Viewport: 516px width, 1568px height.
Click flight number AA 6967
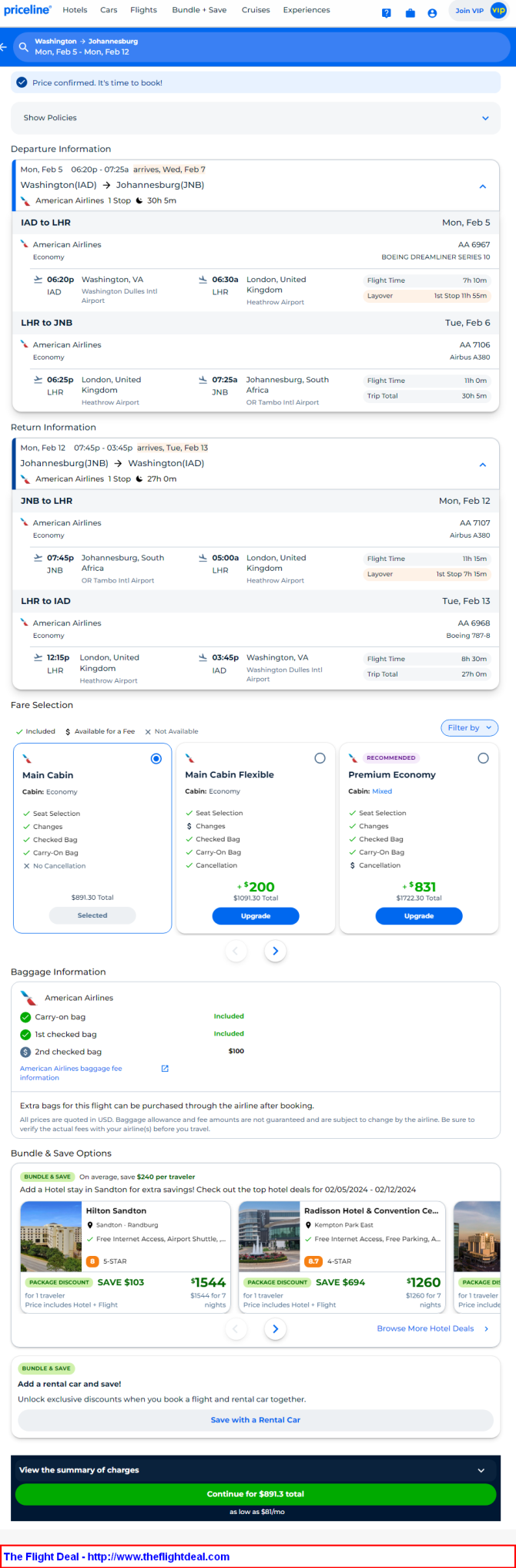474,244
